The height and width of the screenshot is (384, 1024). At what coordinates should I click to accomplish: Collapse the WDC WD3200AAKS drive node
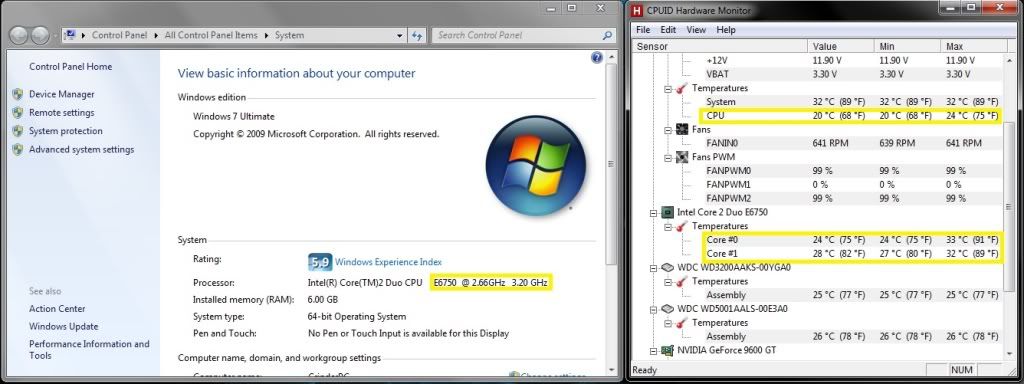[x=654, y=268]
